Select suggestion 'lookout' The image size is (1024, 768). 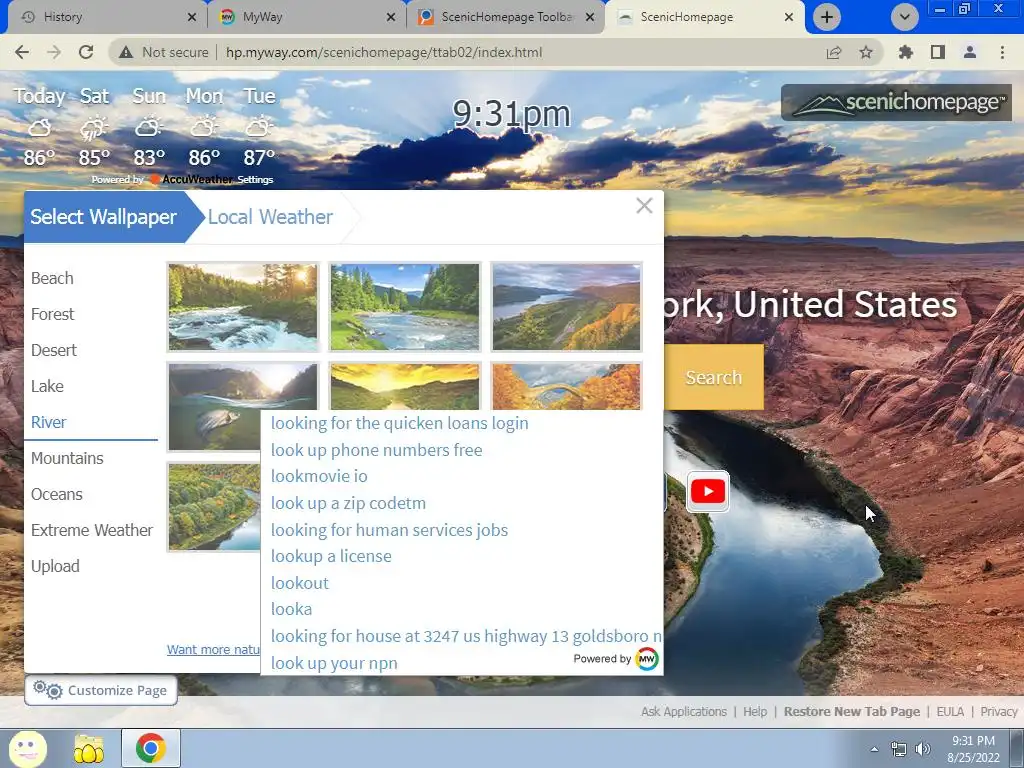[300, 583]
